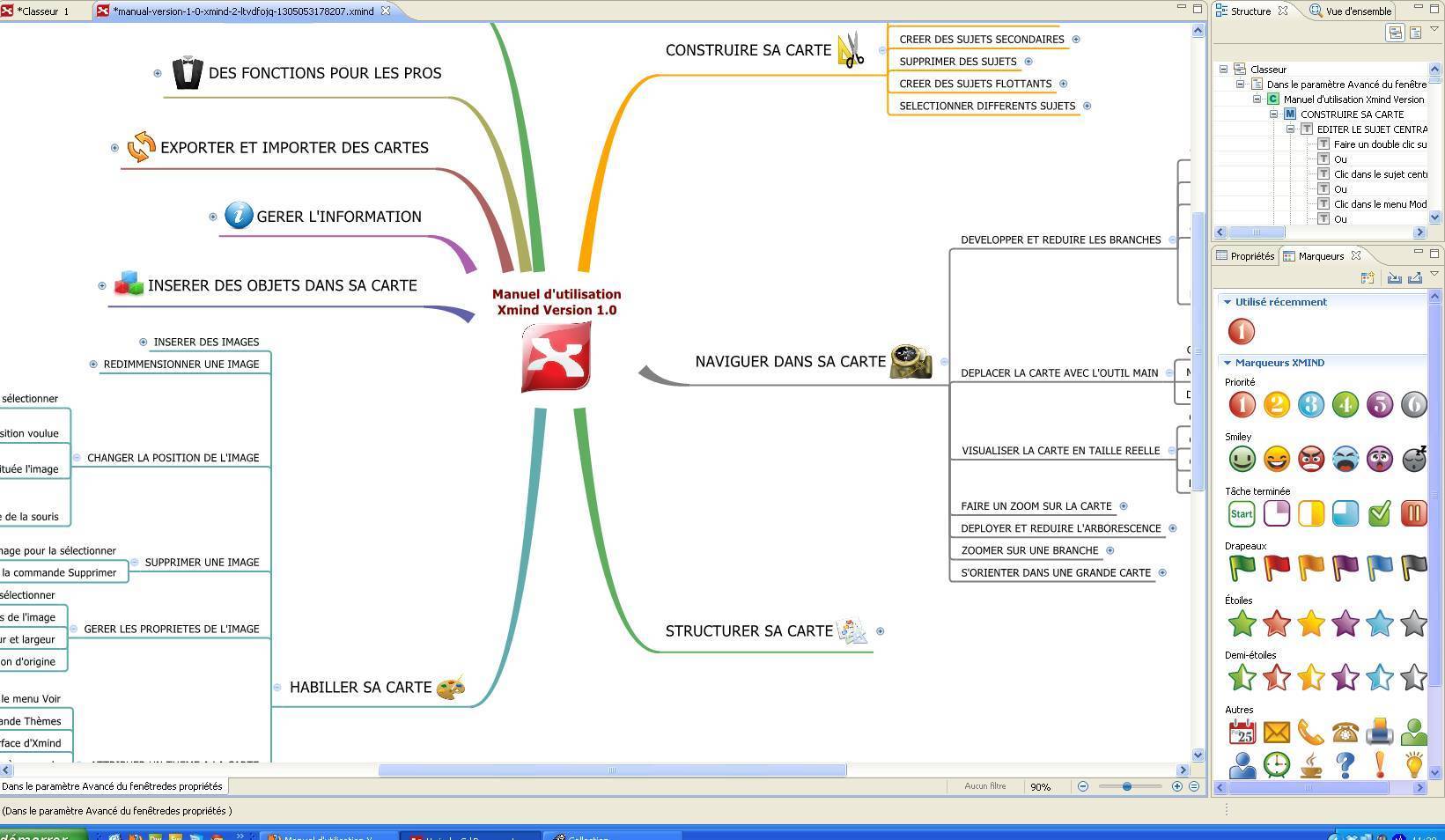Click the Marqueurs panel vertical scrollbar
This screenshot has height=840, width=1445.
click(1434, 493)
